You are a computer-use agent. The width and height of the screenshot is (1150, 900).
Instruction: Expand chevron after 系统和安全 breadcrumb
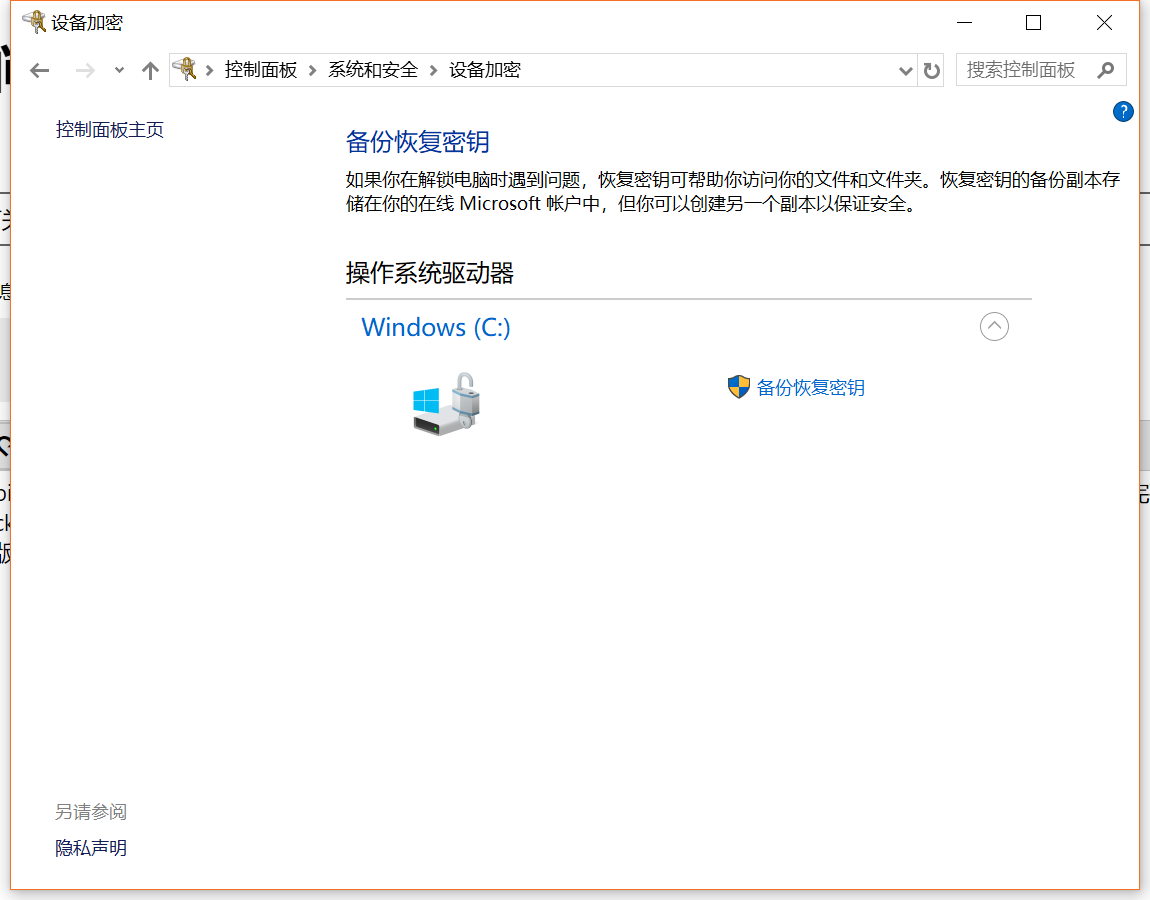[x=433, y=70]
